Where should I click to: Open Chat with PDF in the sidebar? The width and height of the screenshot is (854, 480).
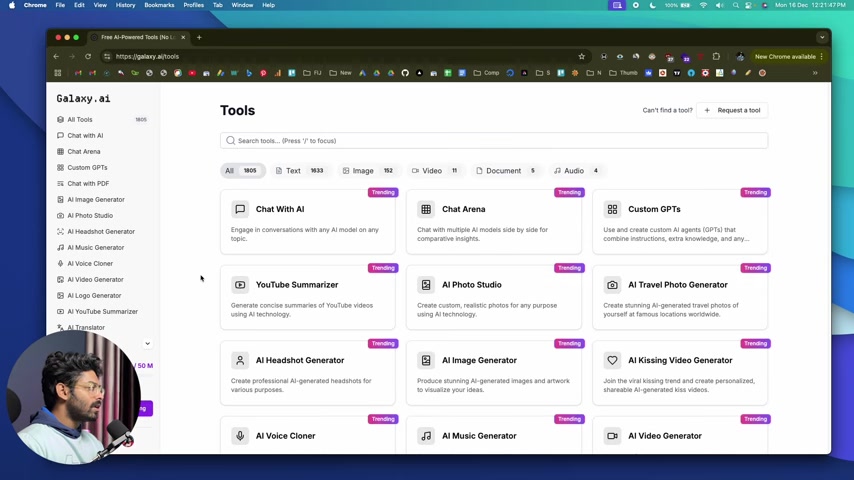[102, 184]
